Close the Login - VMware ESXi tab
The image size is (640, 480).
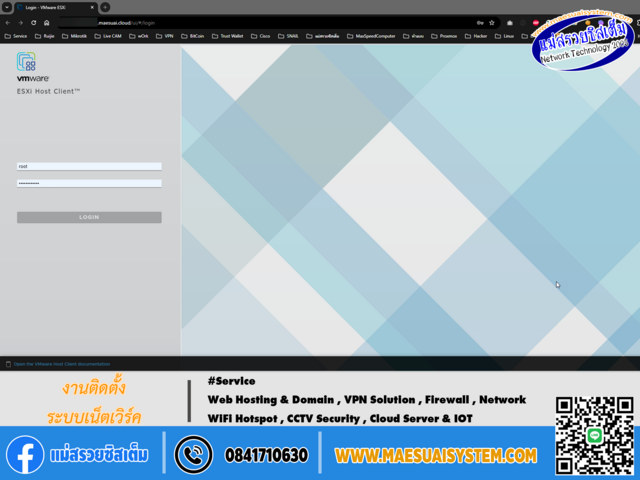[92, 7]
